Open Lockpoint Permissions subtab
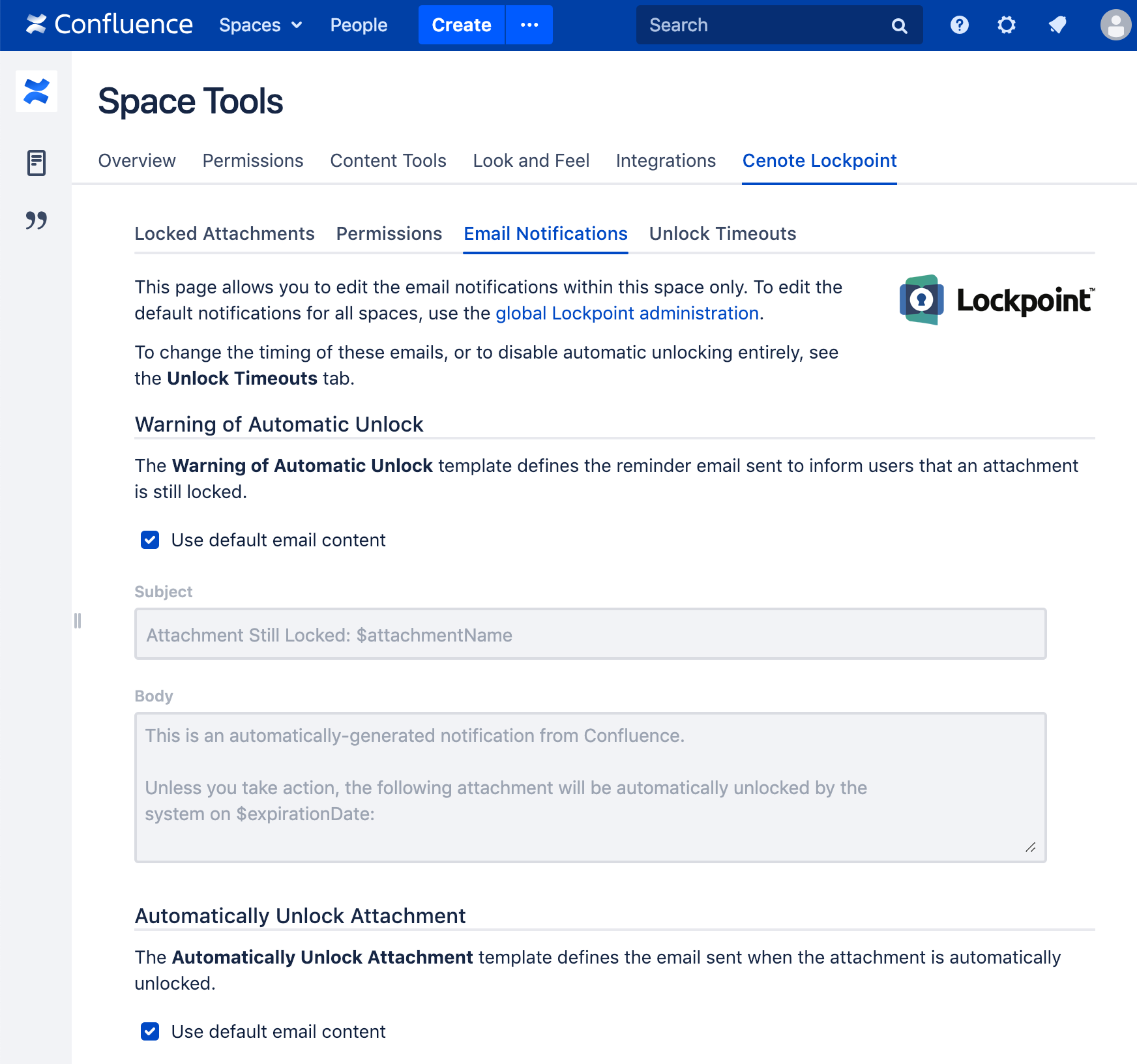This screenshot has height=1064, width=1137. coord(389,233)
